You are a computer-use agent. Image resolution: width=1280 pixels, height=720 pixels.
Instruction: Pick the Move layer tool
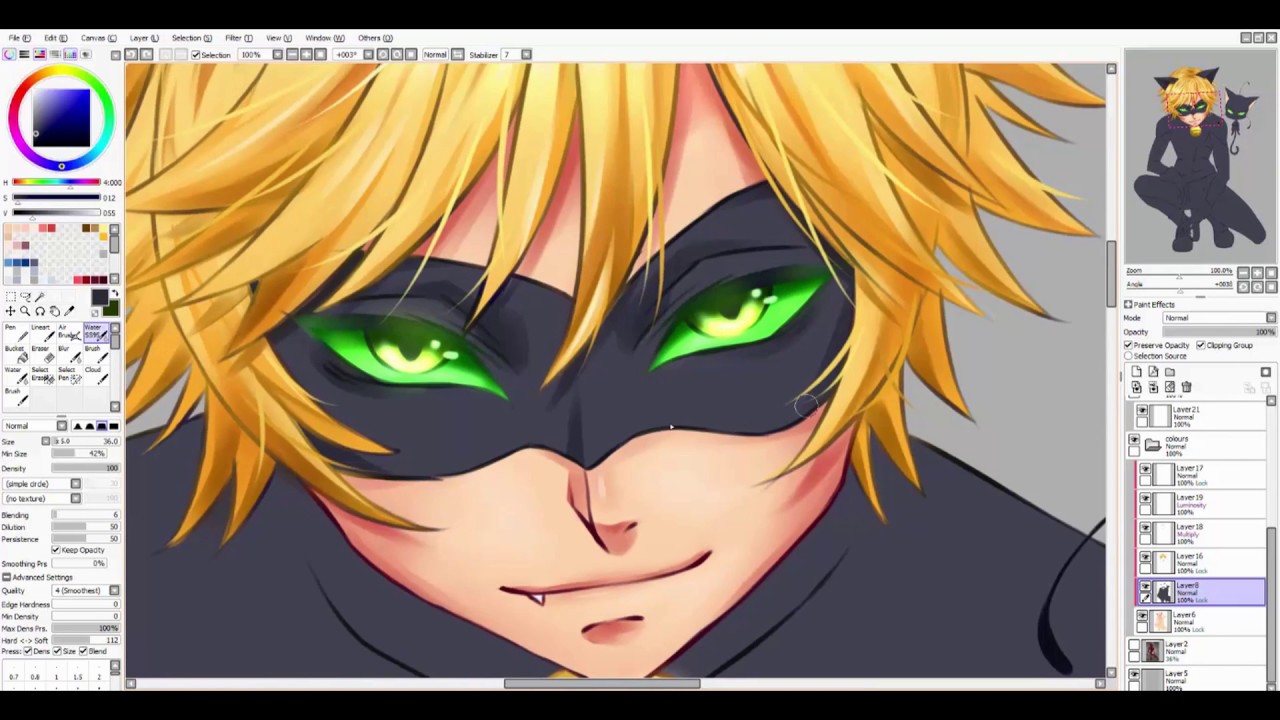tap(11, 311)
